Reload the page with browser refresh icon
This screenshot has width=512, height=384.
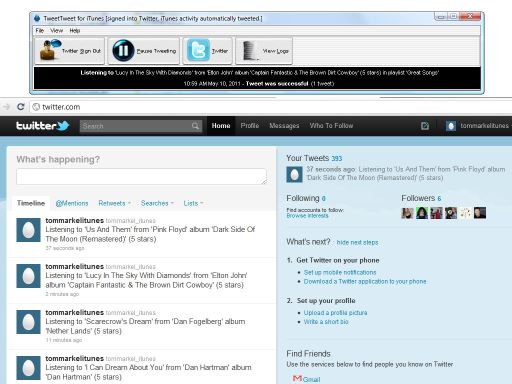21,107
